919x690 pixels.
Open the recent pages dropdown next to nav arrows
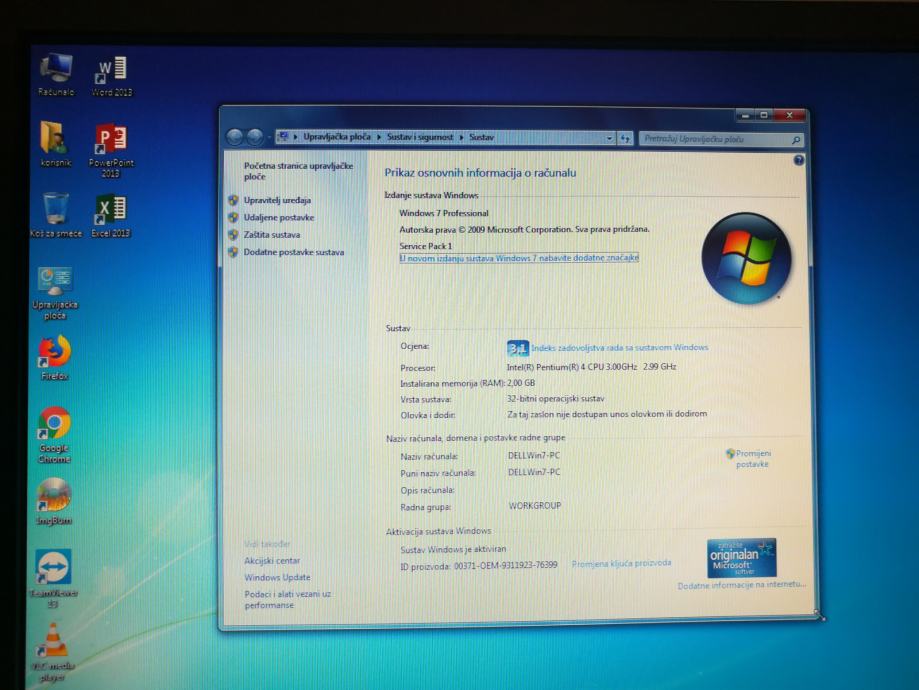click(270, 138)
